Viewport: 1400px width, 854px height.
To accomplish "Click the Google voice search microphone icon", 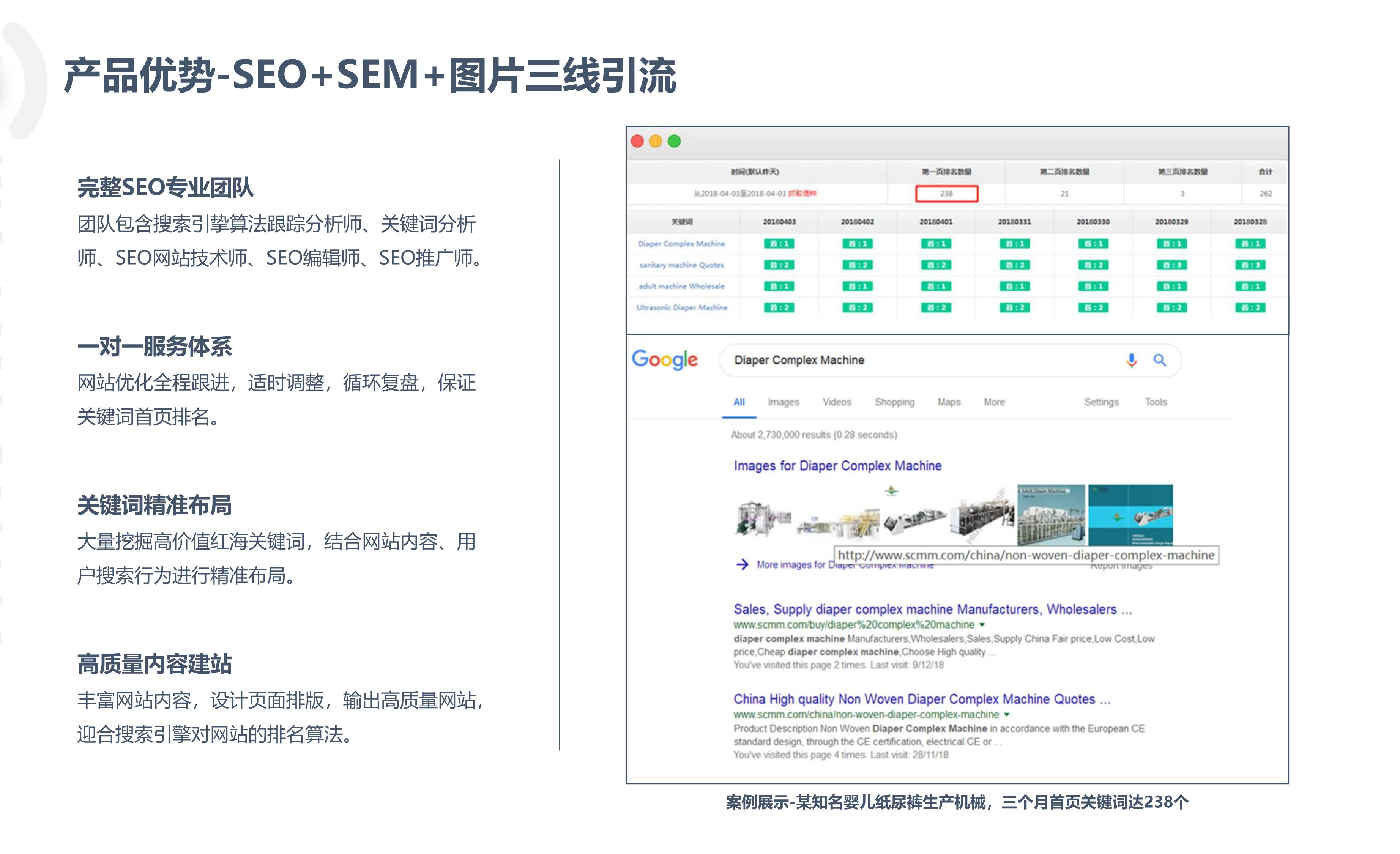I will 1131,360.
